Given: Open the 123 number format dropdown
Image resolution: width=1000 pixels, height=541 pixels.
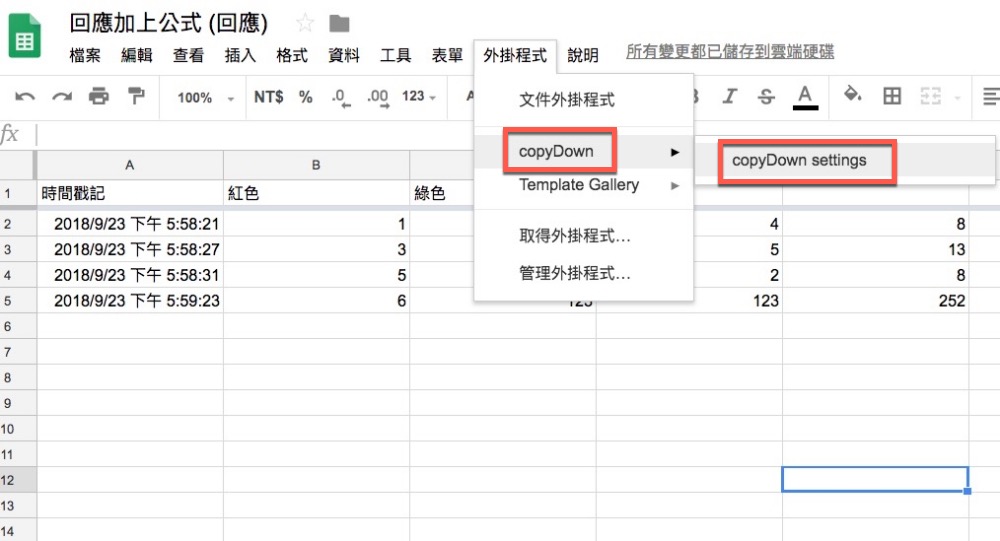Looking at the screenshot, I should coord(419,97).
